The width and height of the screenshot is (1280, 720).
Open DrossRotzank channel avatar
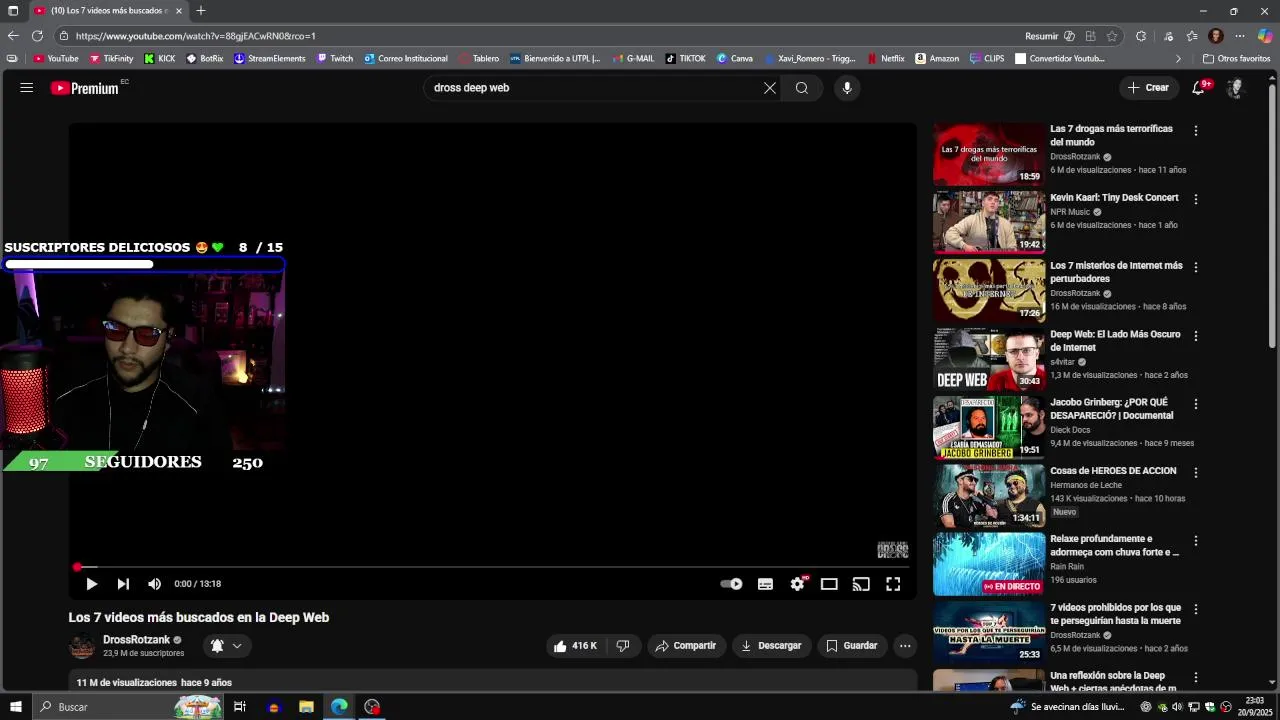pyautogui.click(x=82, y=646)
